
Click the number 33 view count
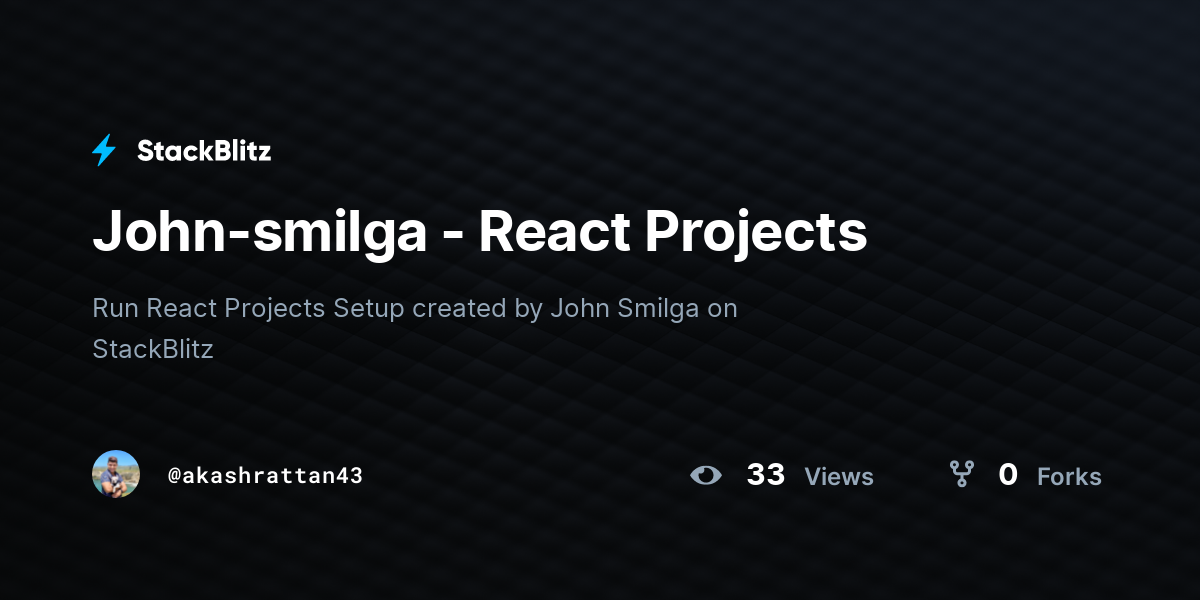click(766, 475)
